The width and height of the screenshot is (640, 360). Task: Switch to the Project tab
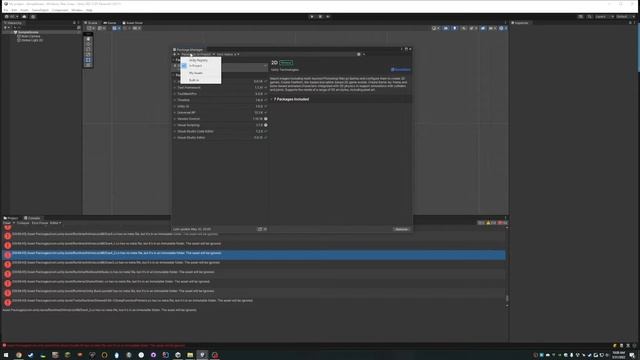pos(11,218)
